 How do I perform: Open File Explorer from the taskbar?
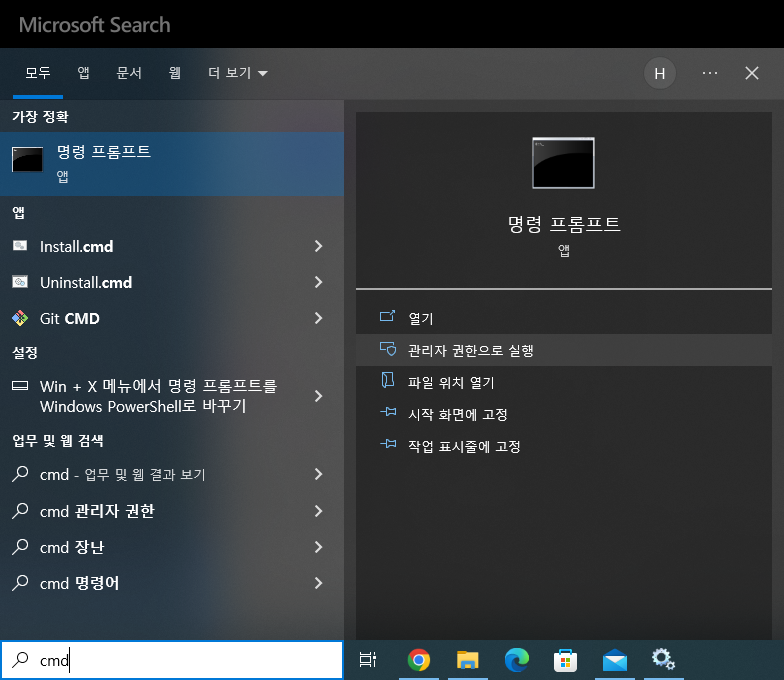(468, 660)
